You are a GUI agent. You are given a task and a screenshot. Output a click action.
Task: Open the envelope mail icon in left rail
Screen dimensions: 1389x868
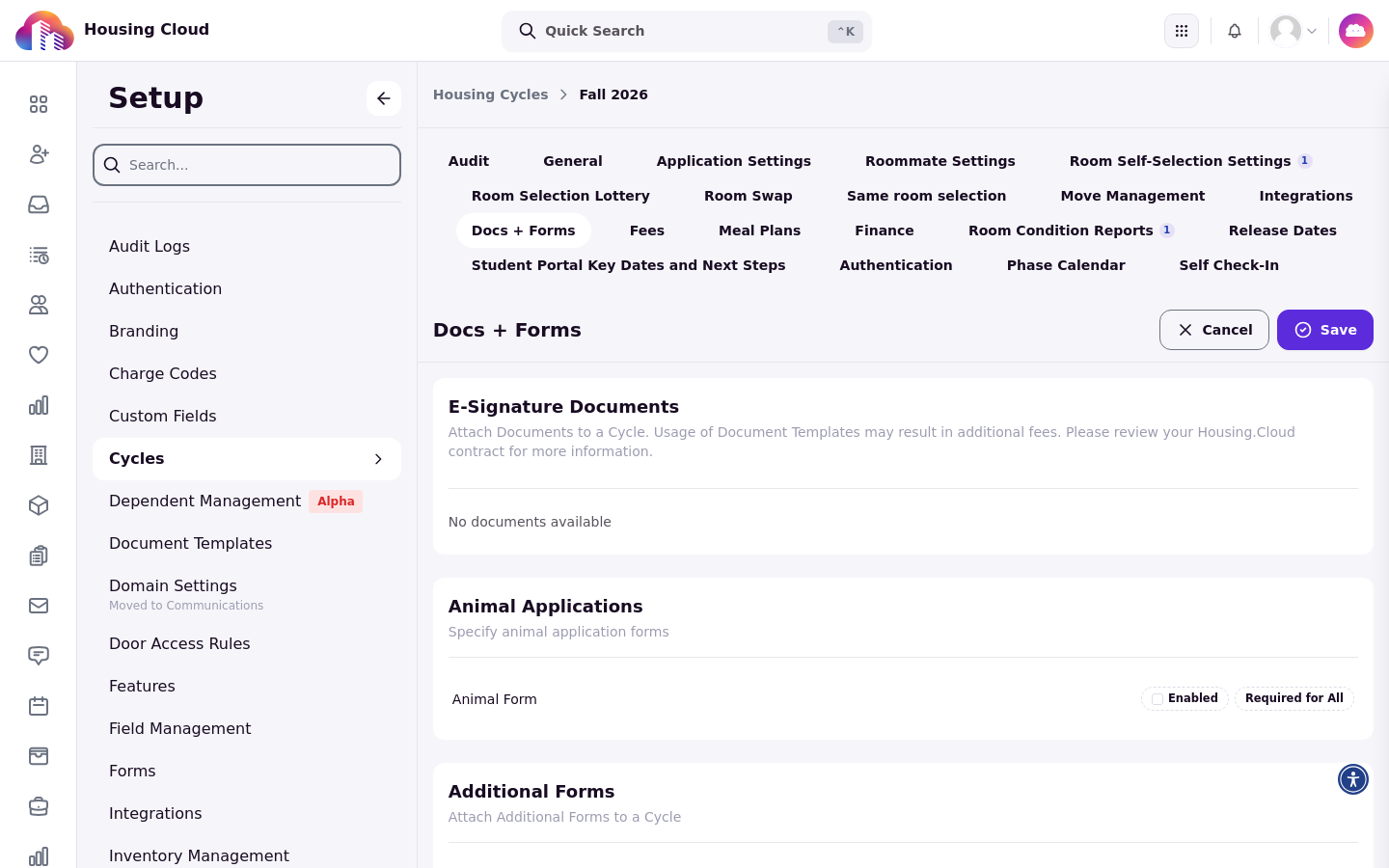[x=39, y=606]
